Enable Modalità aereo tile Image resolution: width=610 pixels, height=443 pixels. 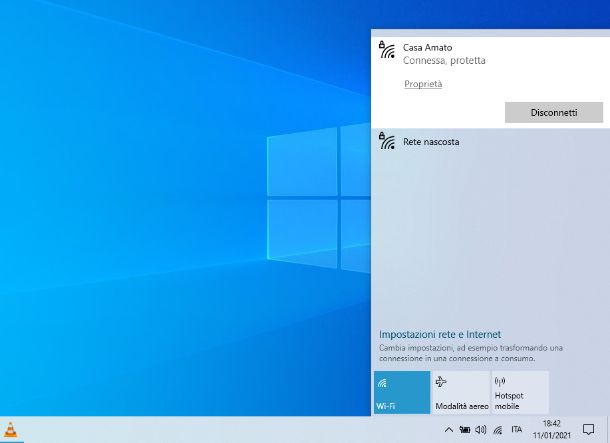(461, 392)
